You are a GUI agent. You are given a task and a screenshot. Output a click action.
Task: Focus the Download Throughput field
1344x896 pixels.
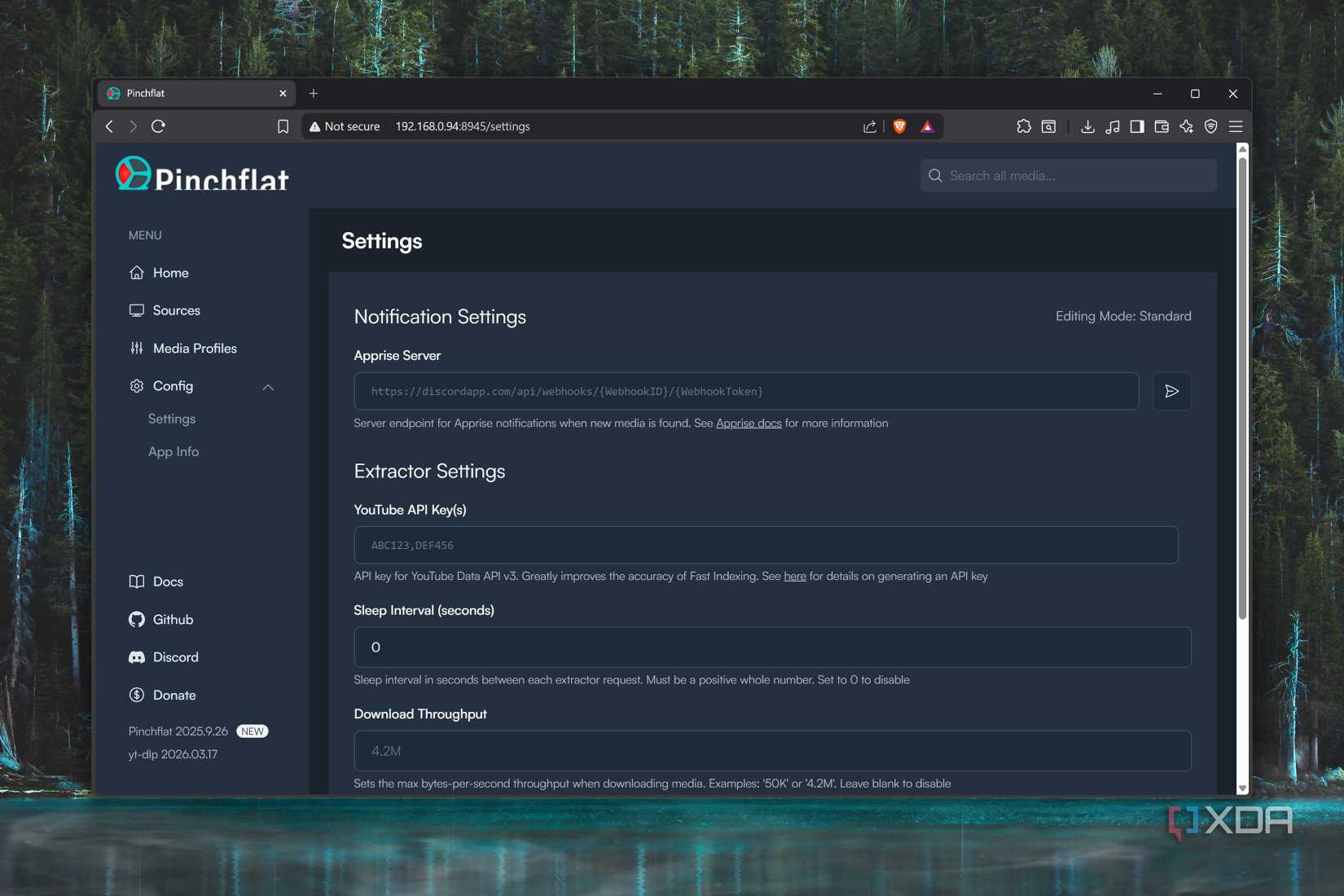[x=772, y=751]
